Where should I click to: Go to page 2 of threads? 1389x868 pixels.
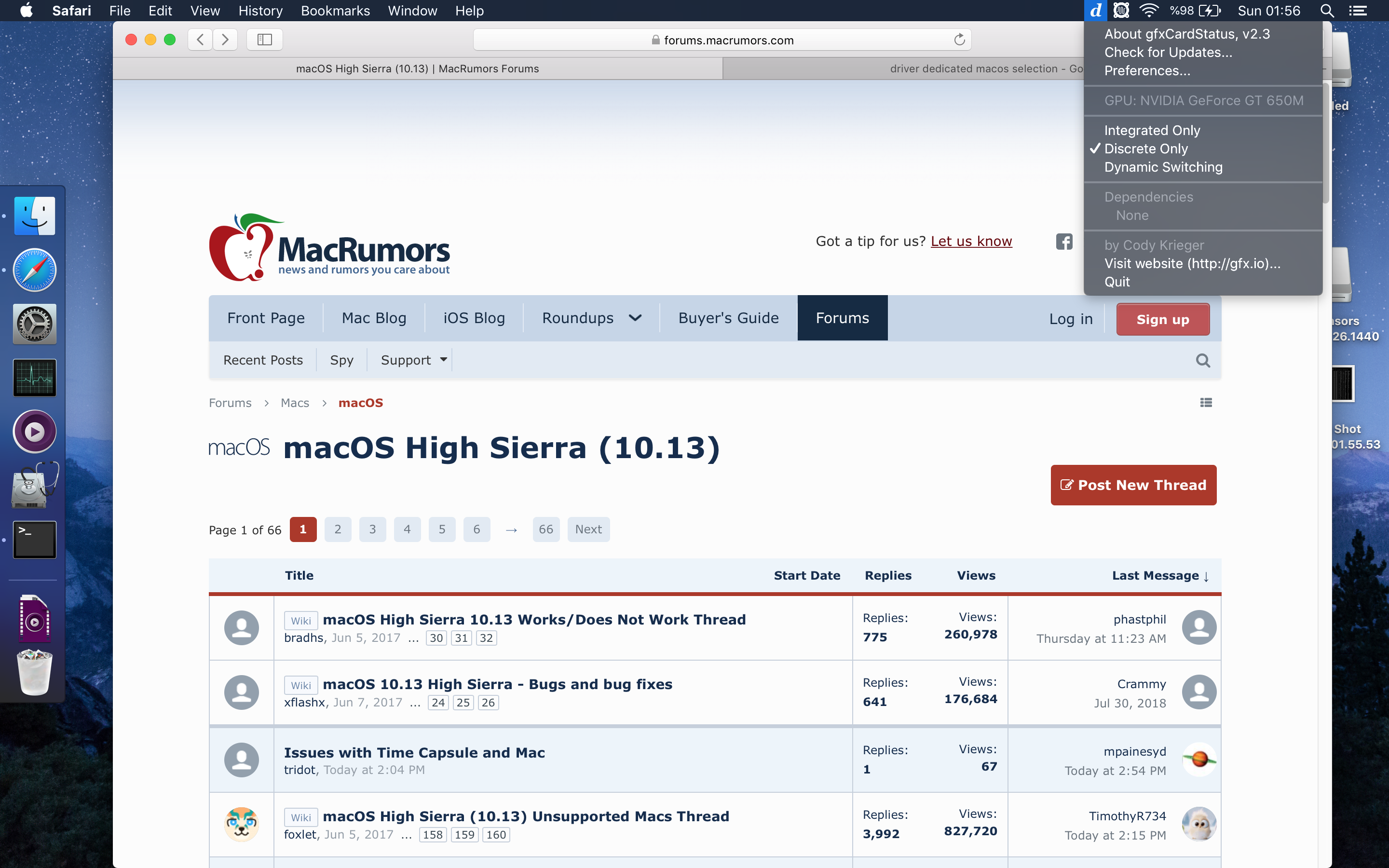(338, 529)
